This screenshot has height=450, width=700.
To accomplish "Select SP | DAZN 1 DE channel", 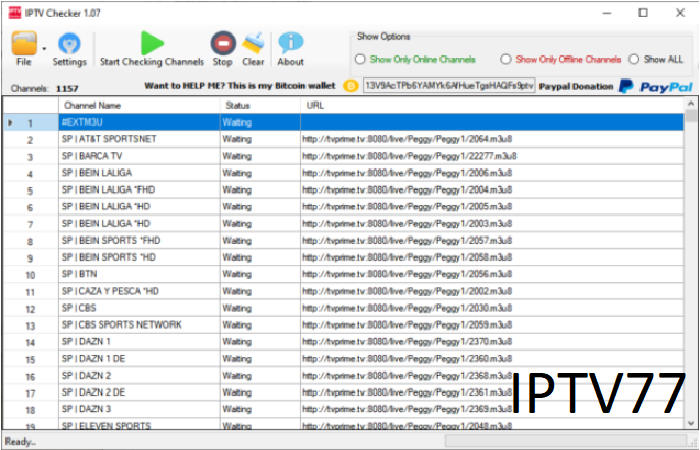I will point(139,358).
